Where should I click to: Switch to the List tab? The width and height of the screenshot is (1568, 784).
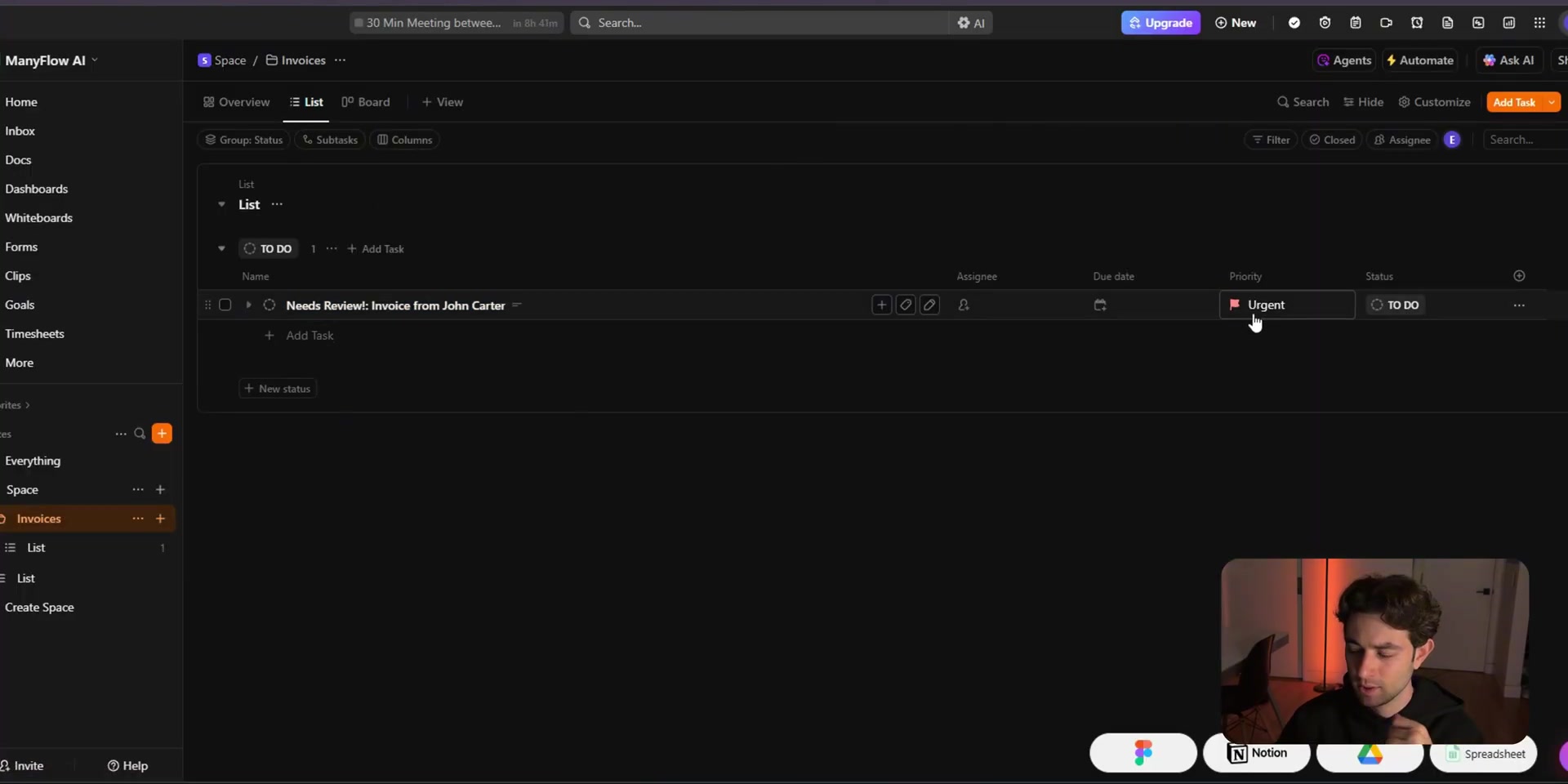pyautogui.click(x=306, y=102)
